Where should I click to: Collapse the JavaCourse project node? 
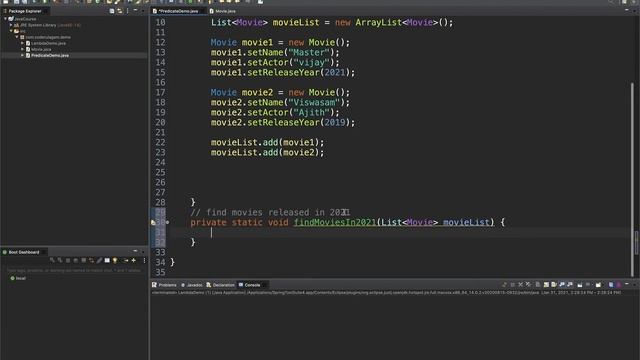[5, 19]
